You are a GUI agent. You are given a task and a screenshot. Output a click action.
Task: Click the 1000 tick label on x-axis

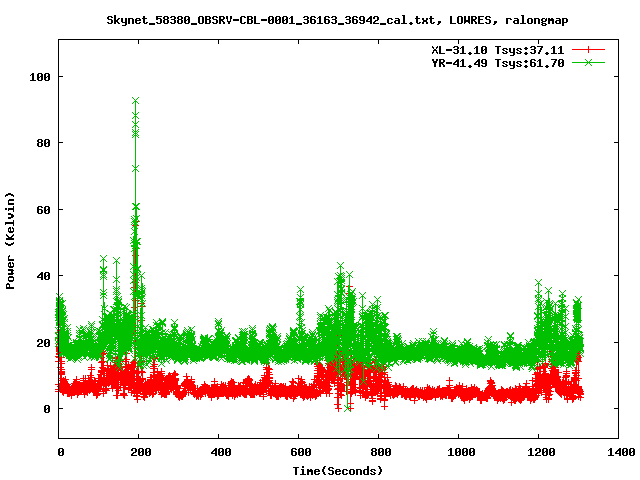460,453
